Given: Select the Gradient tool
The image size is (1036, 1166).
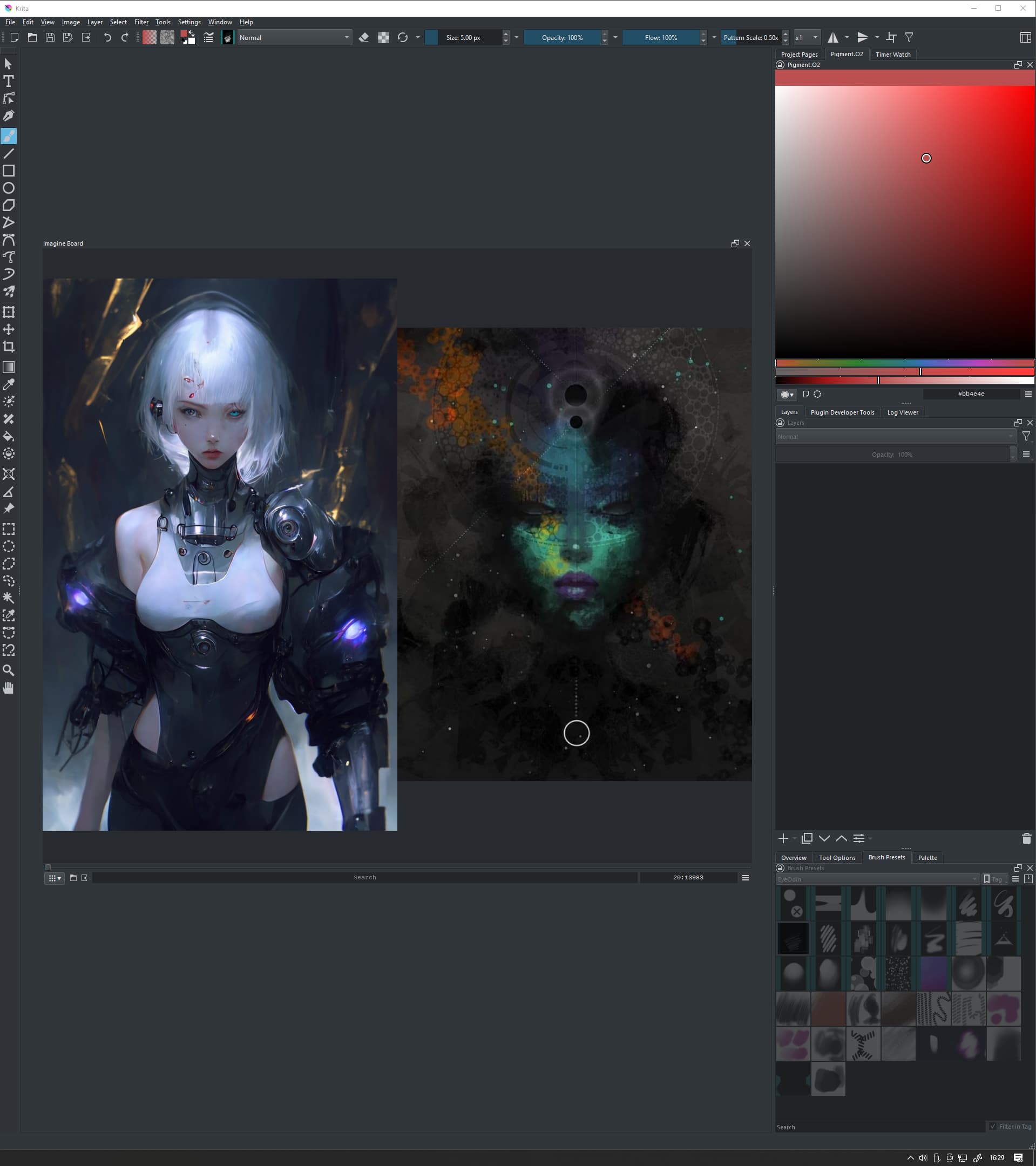Looking at the screenshot, I should tap(9, 367).
